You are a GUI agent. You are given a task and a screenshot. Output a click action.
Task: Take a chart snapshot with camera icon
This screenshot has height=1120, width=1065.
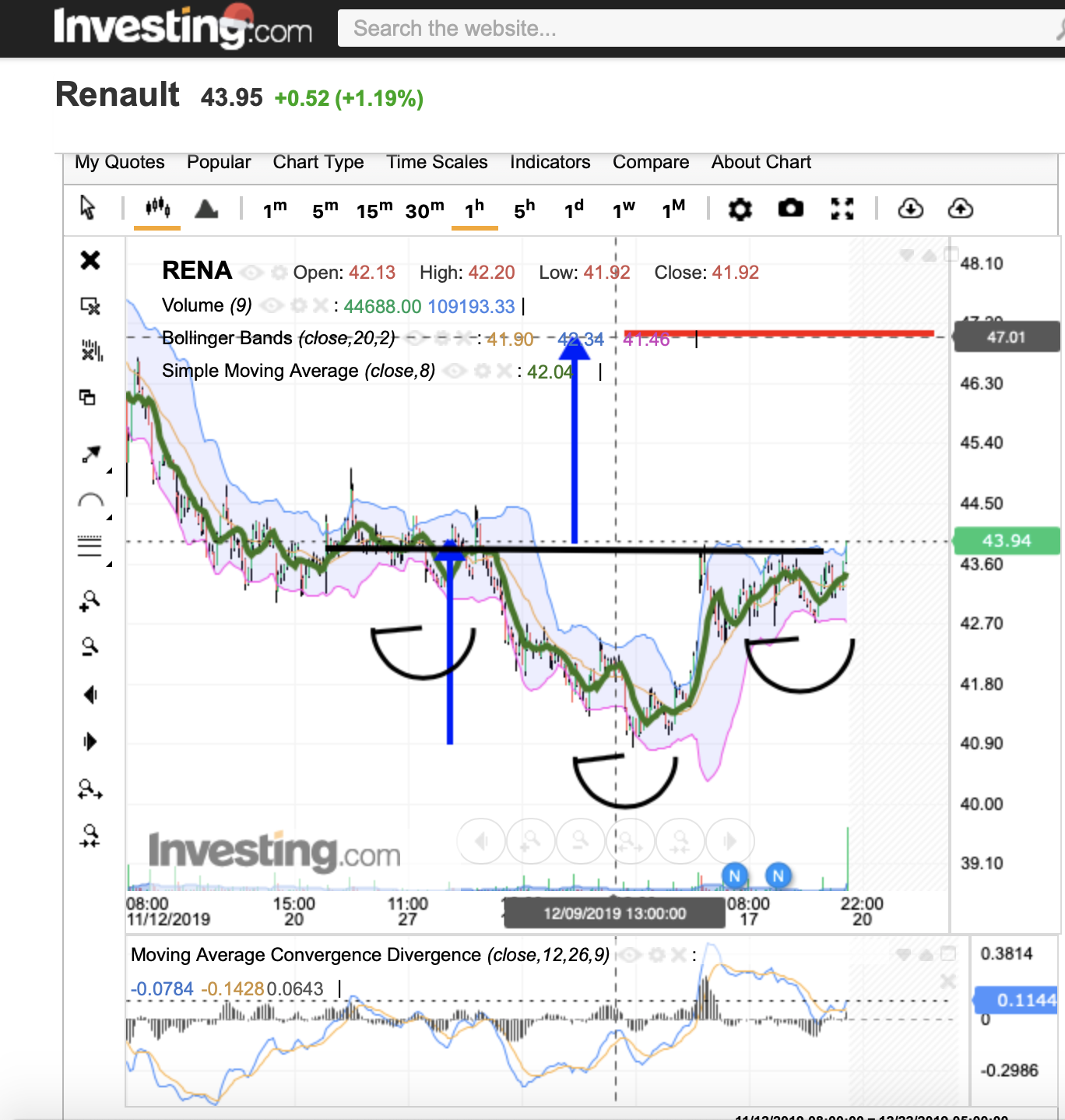(790, 208)
